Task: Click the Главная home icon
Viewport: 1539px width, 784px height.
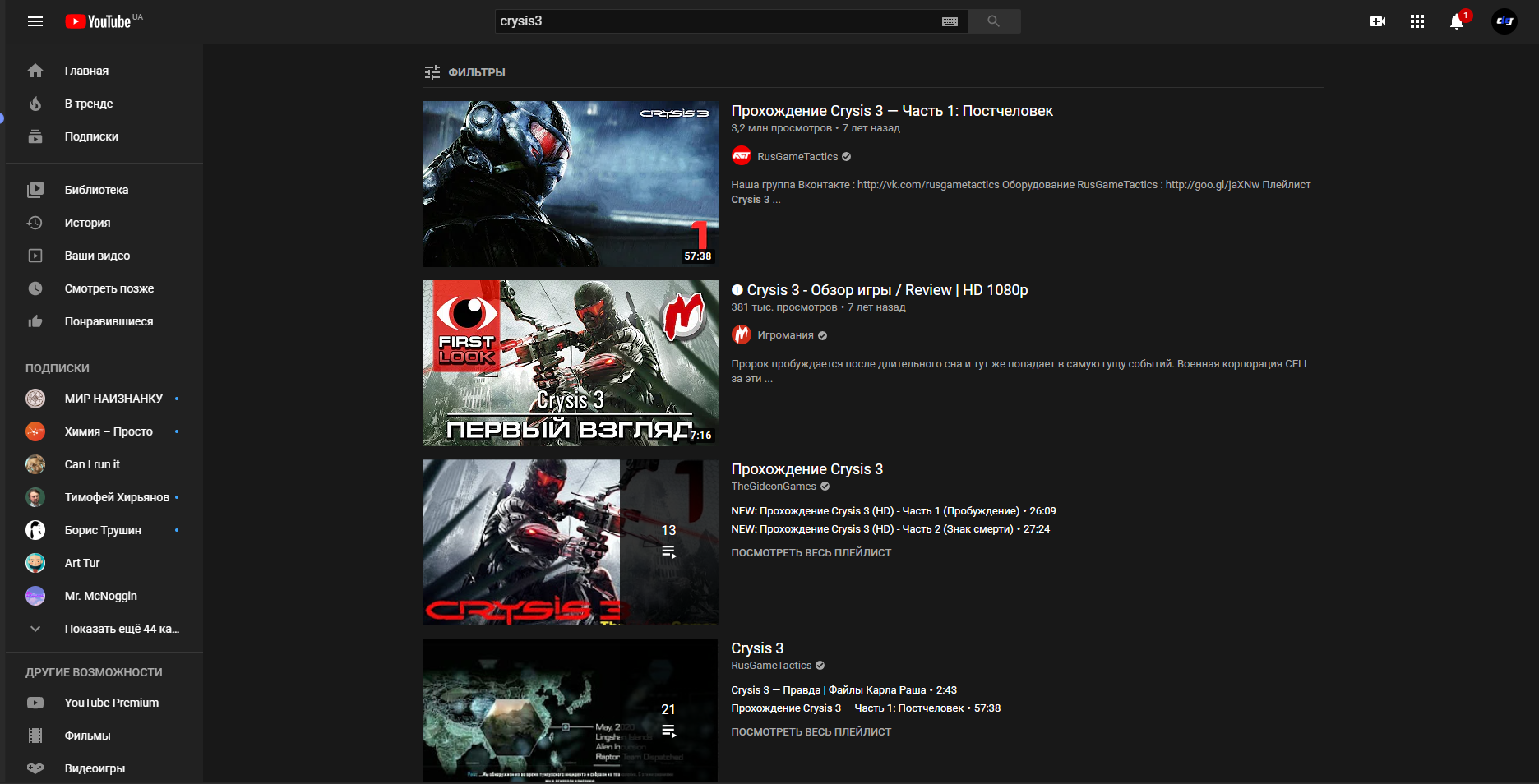Action: pos(35,71)
